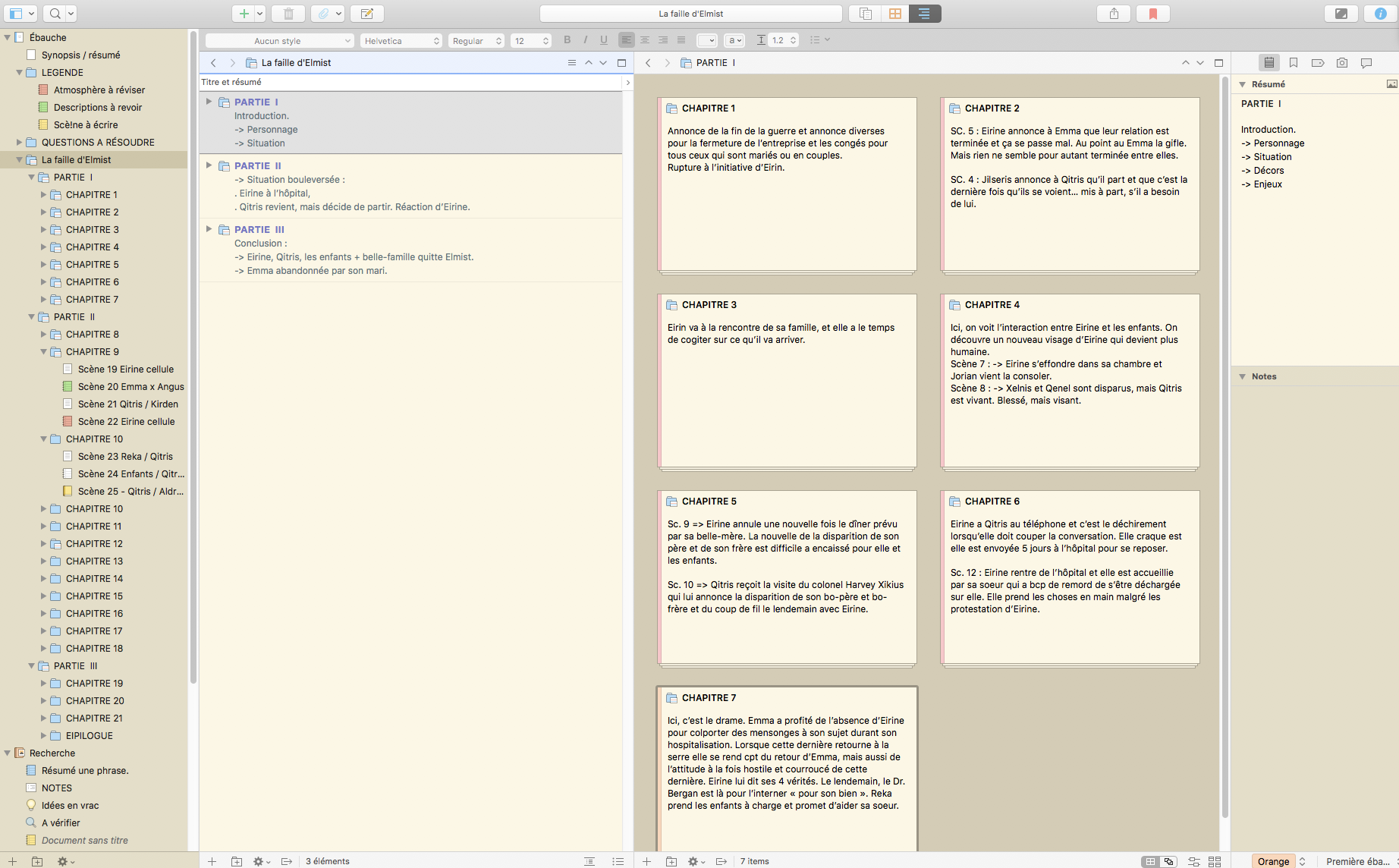This screenshot has width=1399, height=868.
Task: Add new folder in binder footer
Action: point(37,861)
